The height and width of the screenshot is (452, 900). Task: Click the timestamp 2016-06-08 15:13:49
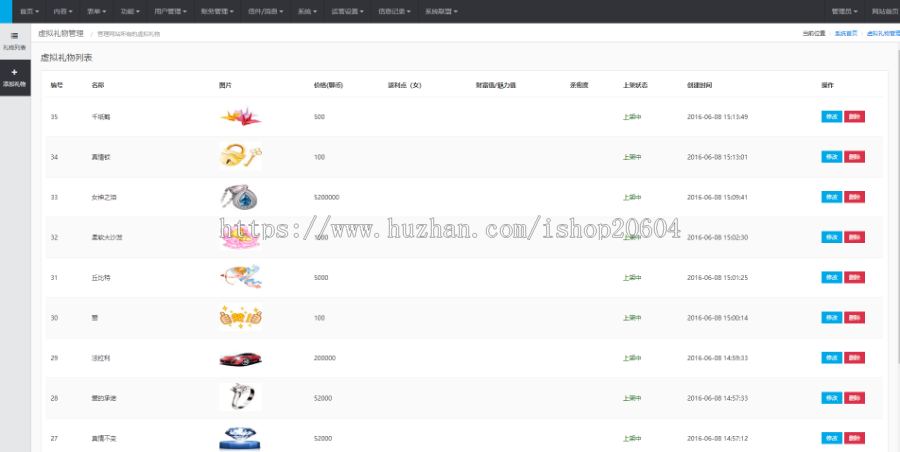717,117
